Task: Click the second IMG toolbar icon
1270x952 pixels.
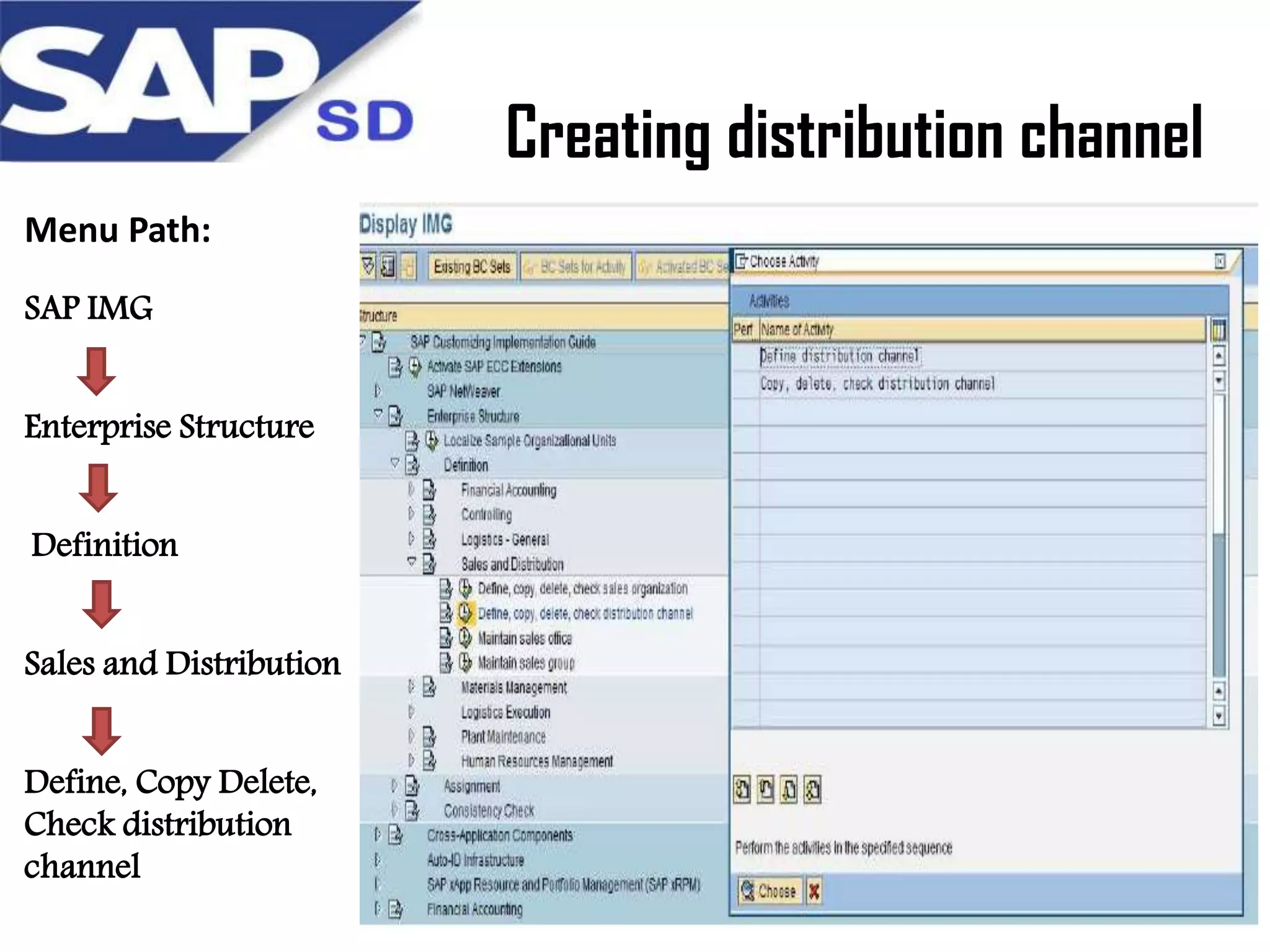Action: 388,267
